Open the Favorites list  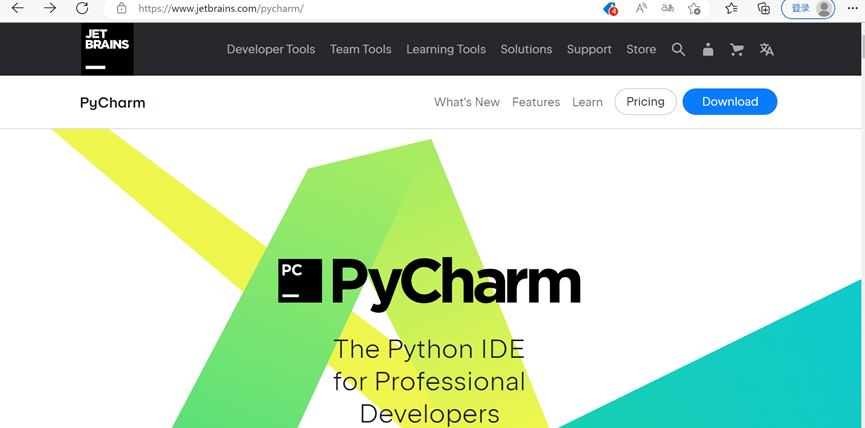click(731, 8)
